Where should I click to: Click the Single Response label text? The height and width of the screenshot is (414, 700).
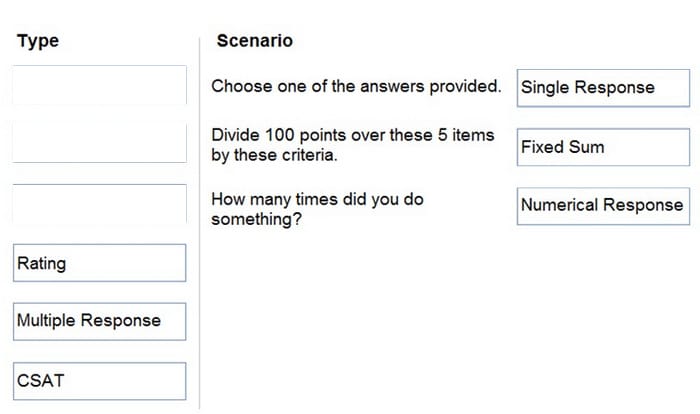click(x=588, y=88)
